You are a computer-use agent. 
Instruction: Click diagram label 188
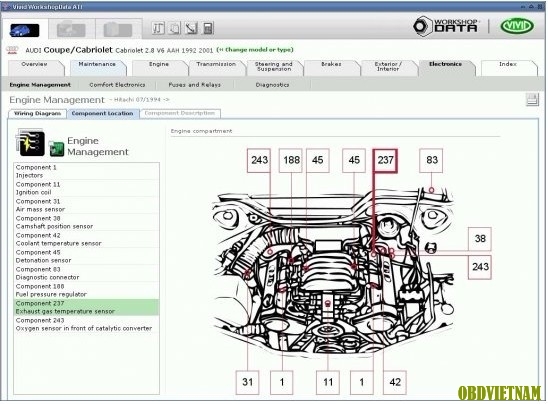[x=291, y=160]
